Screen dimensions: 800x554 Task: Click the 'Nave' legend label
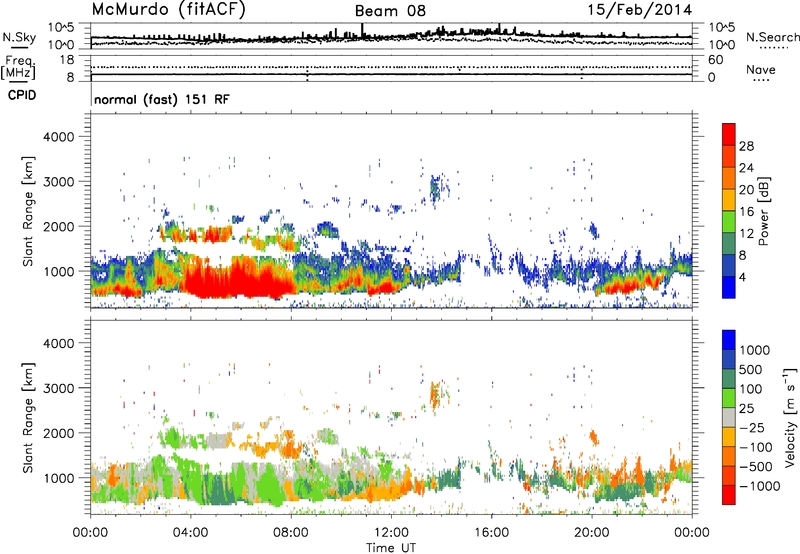[760, 69]
